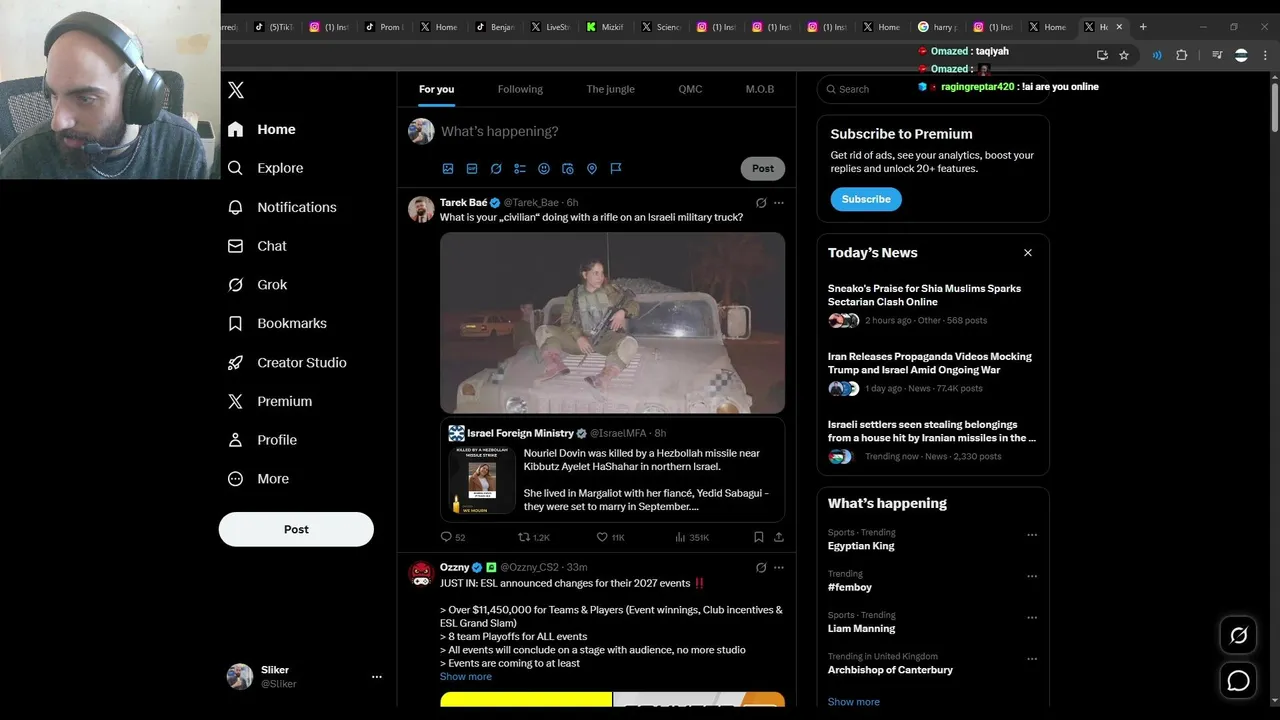Switch to the LiveStr browser tab
The height and width of the screenshot is (720, 1280).
pyautogui.click(x=550, y=27)
